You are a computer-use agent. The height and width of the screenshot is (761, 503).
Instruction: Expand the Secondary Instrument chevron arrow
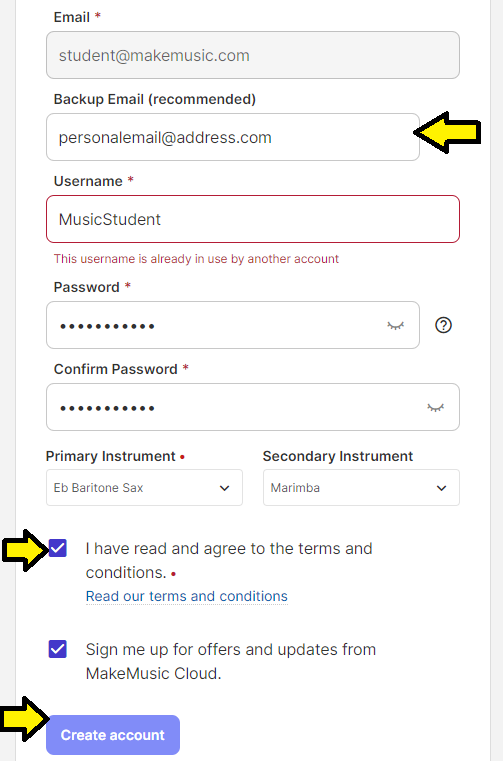click(441, 488)
